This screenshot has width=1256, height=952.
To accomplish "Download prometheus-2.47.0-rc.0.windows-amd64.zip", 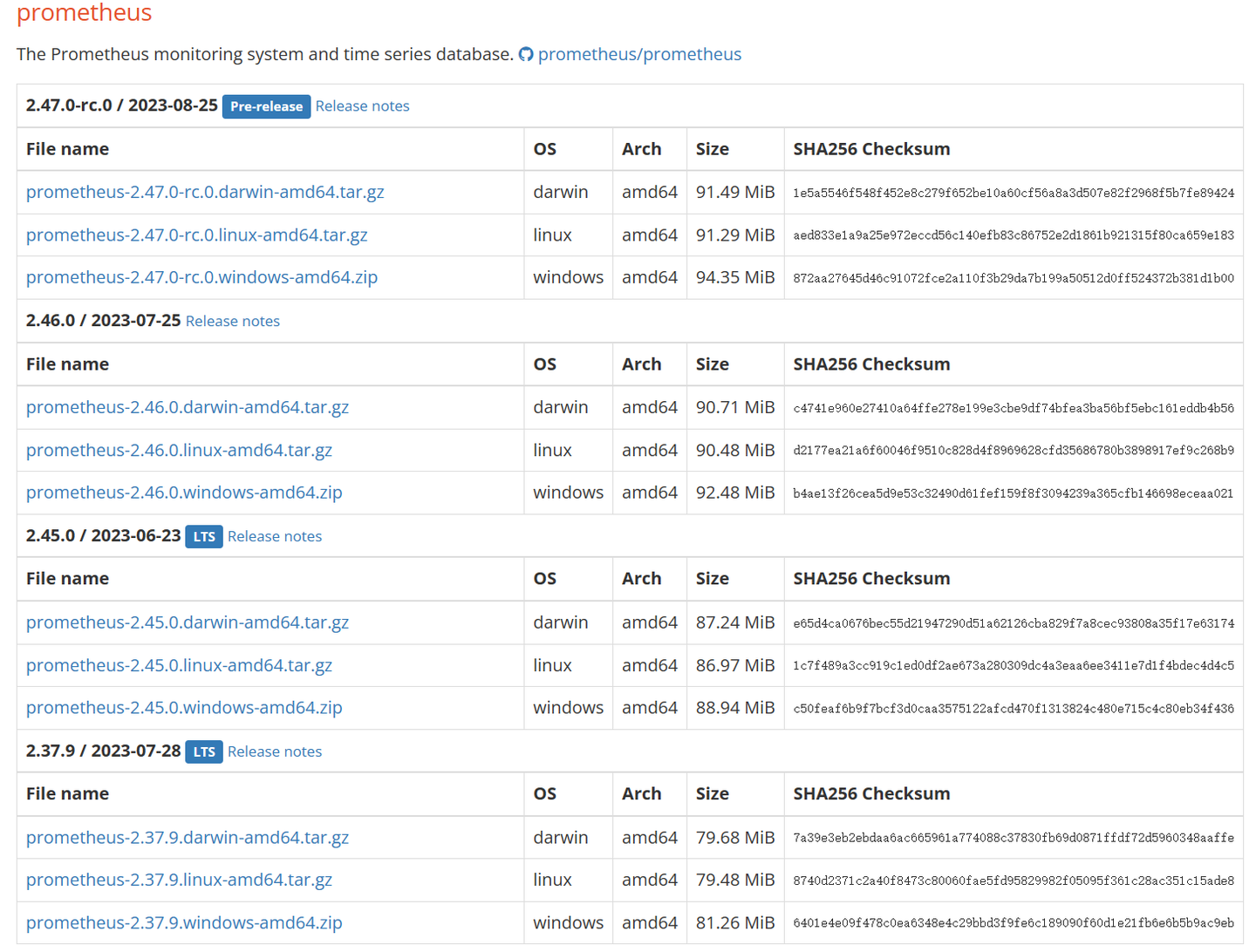I will click(x=201, y=277).
